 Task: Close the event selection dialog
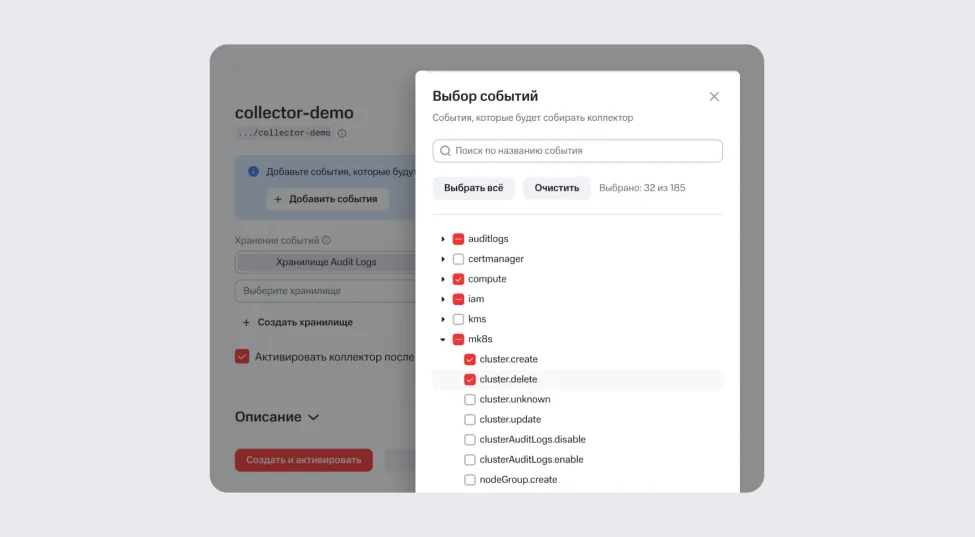coord(714,97)
